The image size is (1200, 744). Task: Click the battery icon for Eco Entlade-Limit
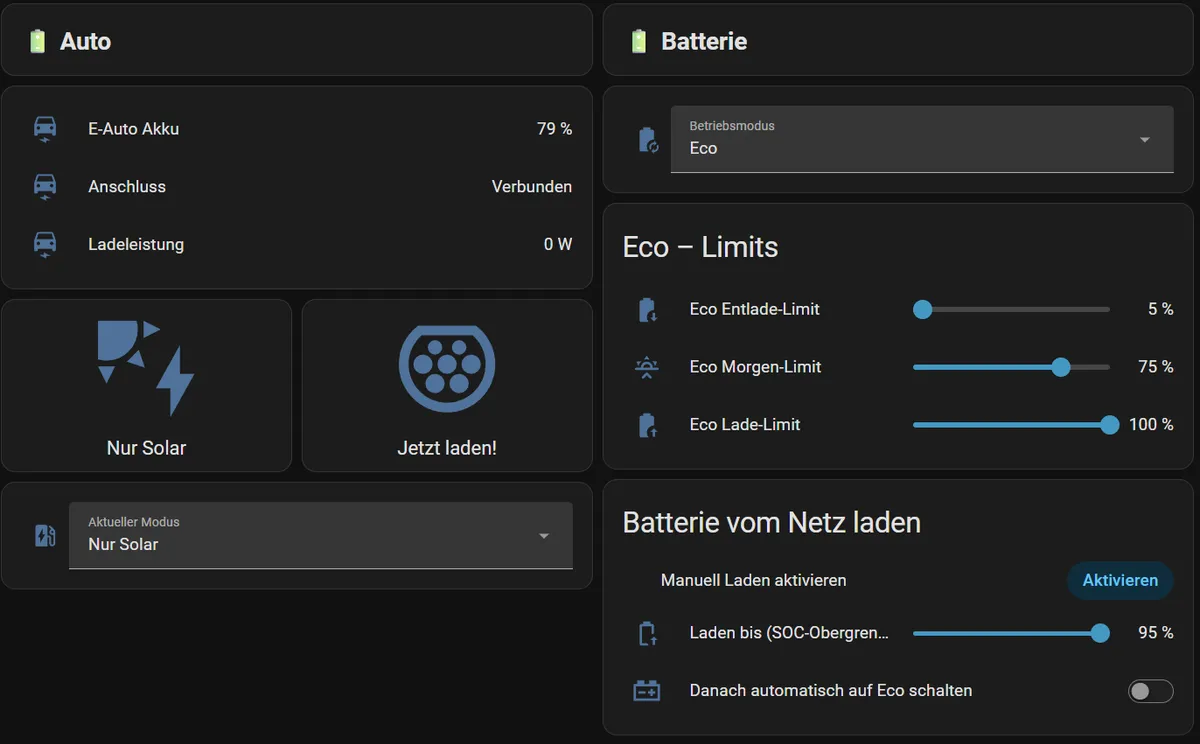click(648, 310)
